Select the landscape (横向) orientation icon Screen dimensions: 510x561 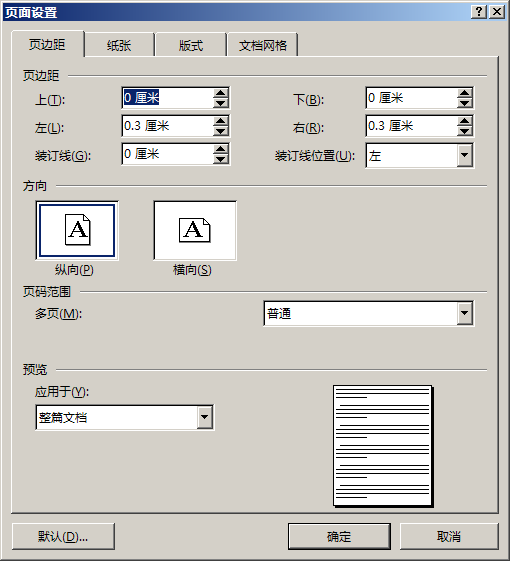coord(195,230)
